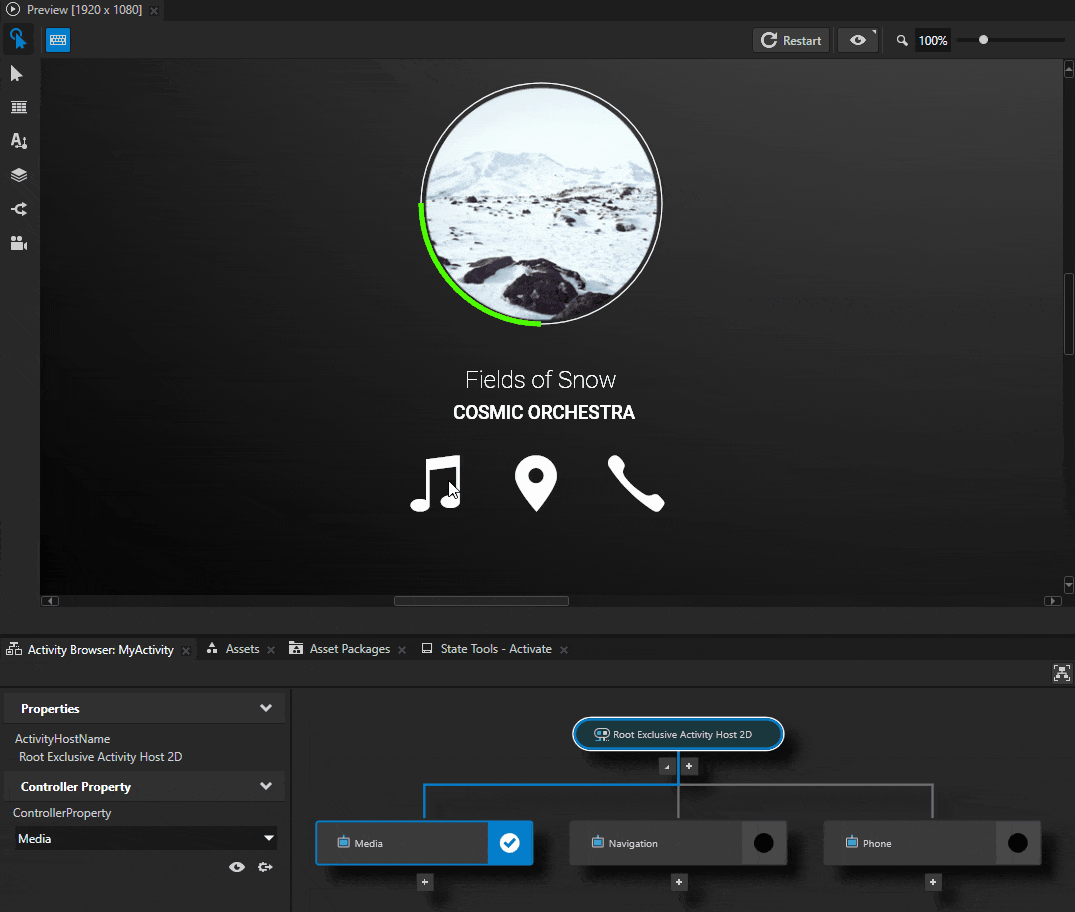Activate the Phone activity radio circle

1018,843
